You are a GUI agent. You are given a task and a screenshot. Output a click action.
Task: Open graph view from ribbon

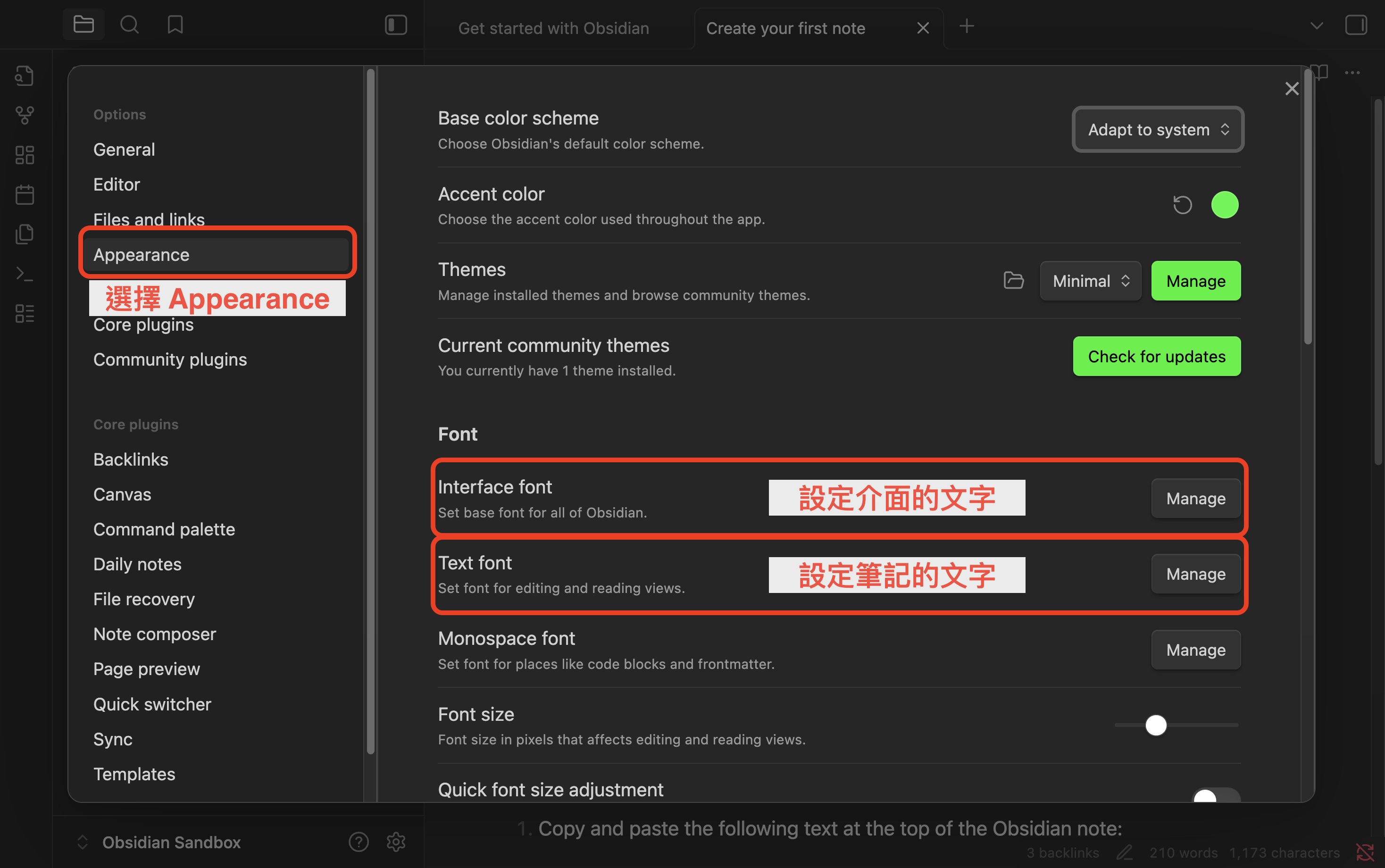point(25,115)
